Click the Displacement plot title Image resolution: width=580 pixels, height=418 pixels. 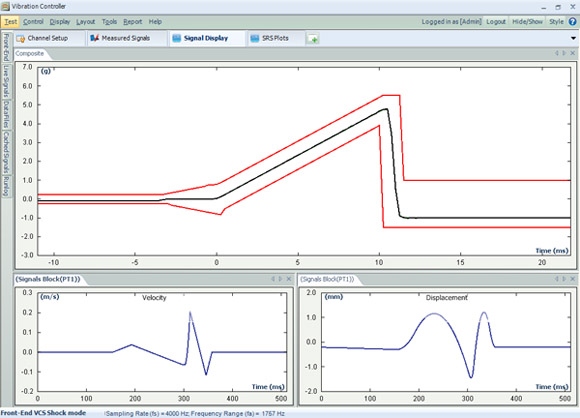(446, 298)
